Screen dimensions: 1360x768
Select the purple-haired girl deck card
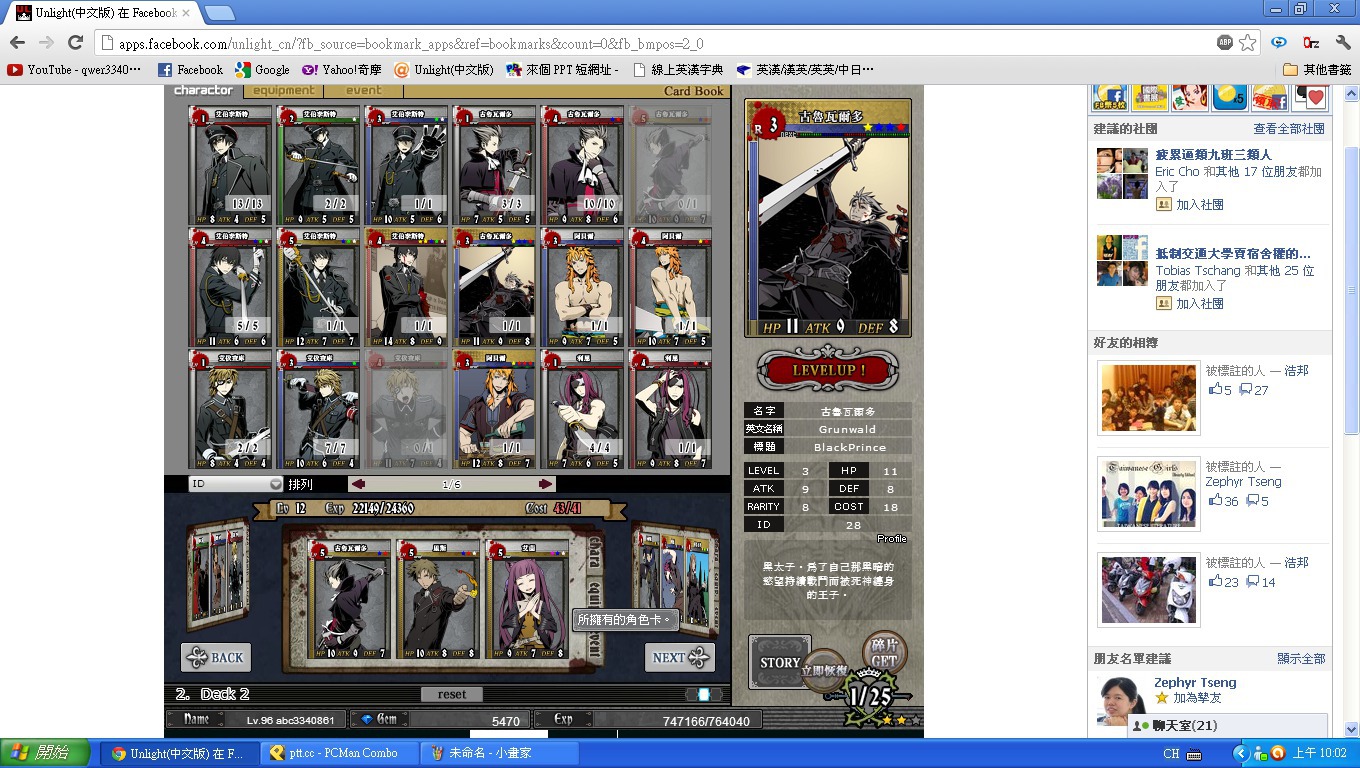[x=526, y=601]
